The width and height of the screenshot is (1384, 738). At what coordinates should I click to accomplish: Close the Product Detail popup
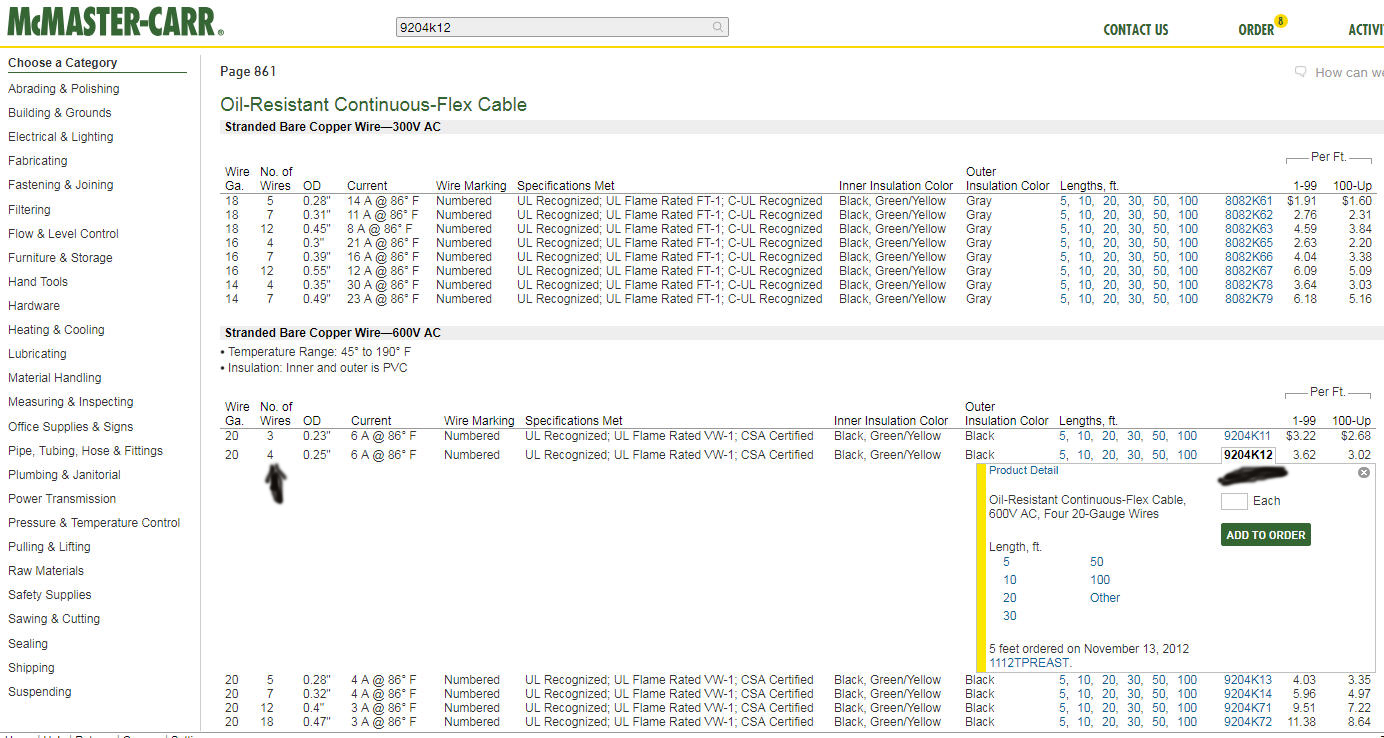click(1363, 472)
